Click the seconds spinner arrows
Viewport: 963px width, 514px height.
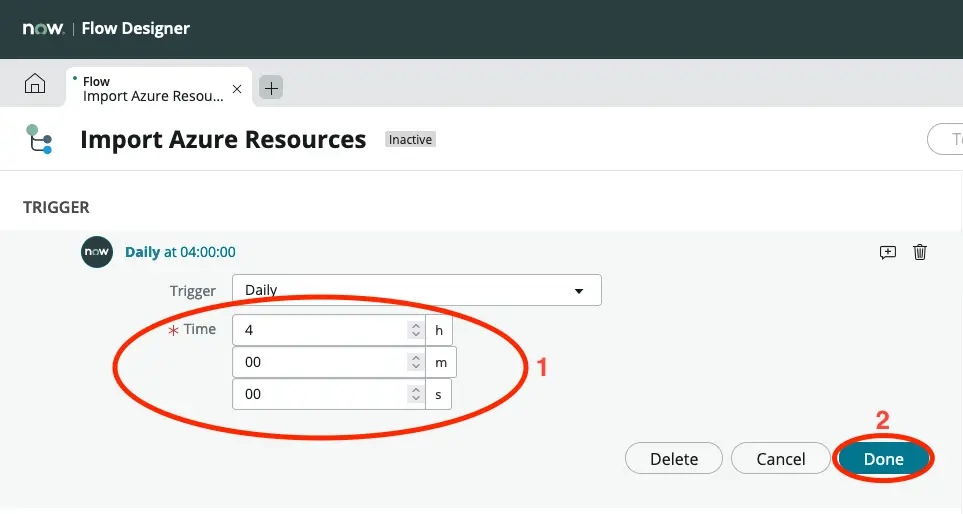(415, 395)
